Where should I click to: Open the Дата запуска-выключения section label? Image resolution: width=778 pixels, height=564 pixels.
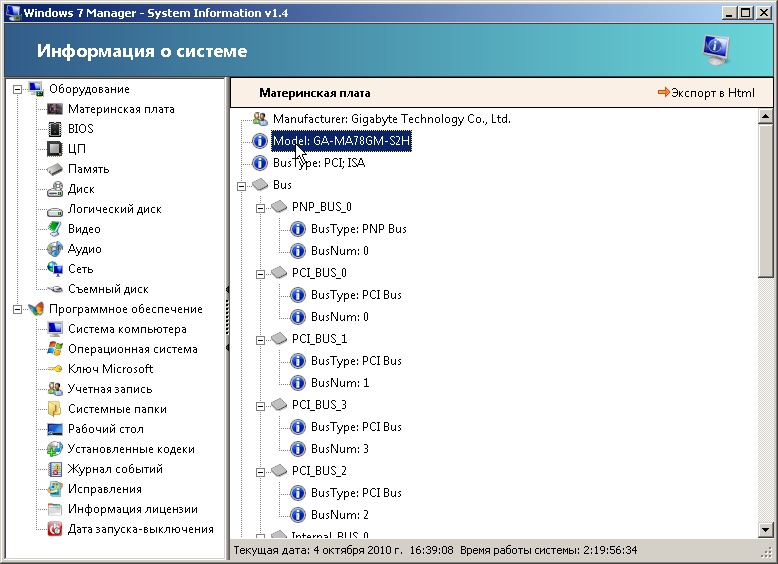[140, 529]
